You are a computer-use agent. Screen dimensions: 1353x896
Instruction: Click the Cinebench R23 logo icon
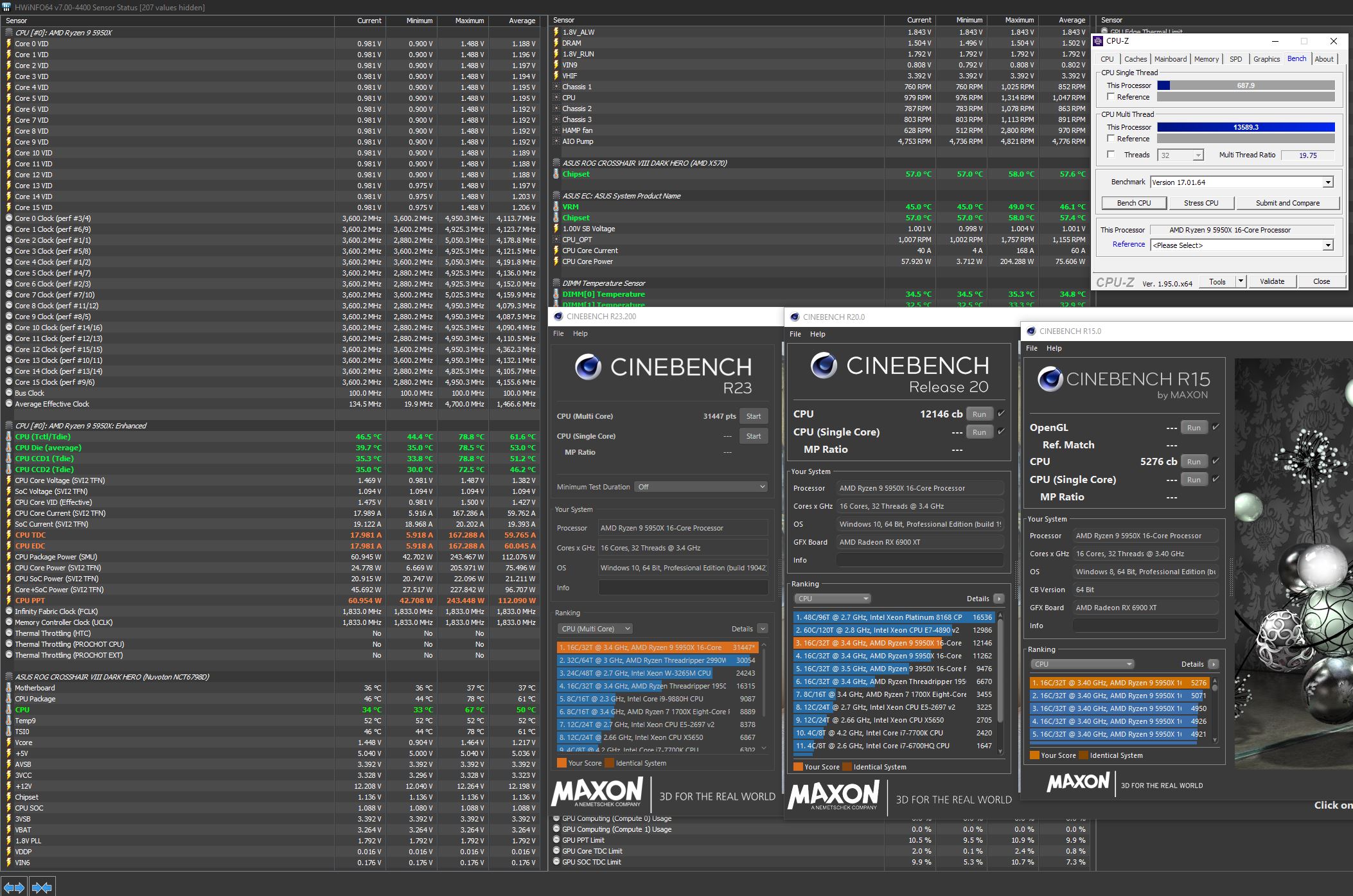pos(588,367)
